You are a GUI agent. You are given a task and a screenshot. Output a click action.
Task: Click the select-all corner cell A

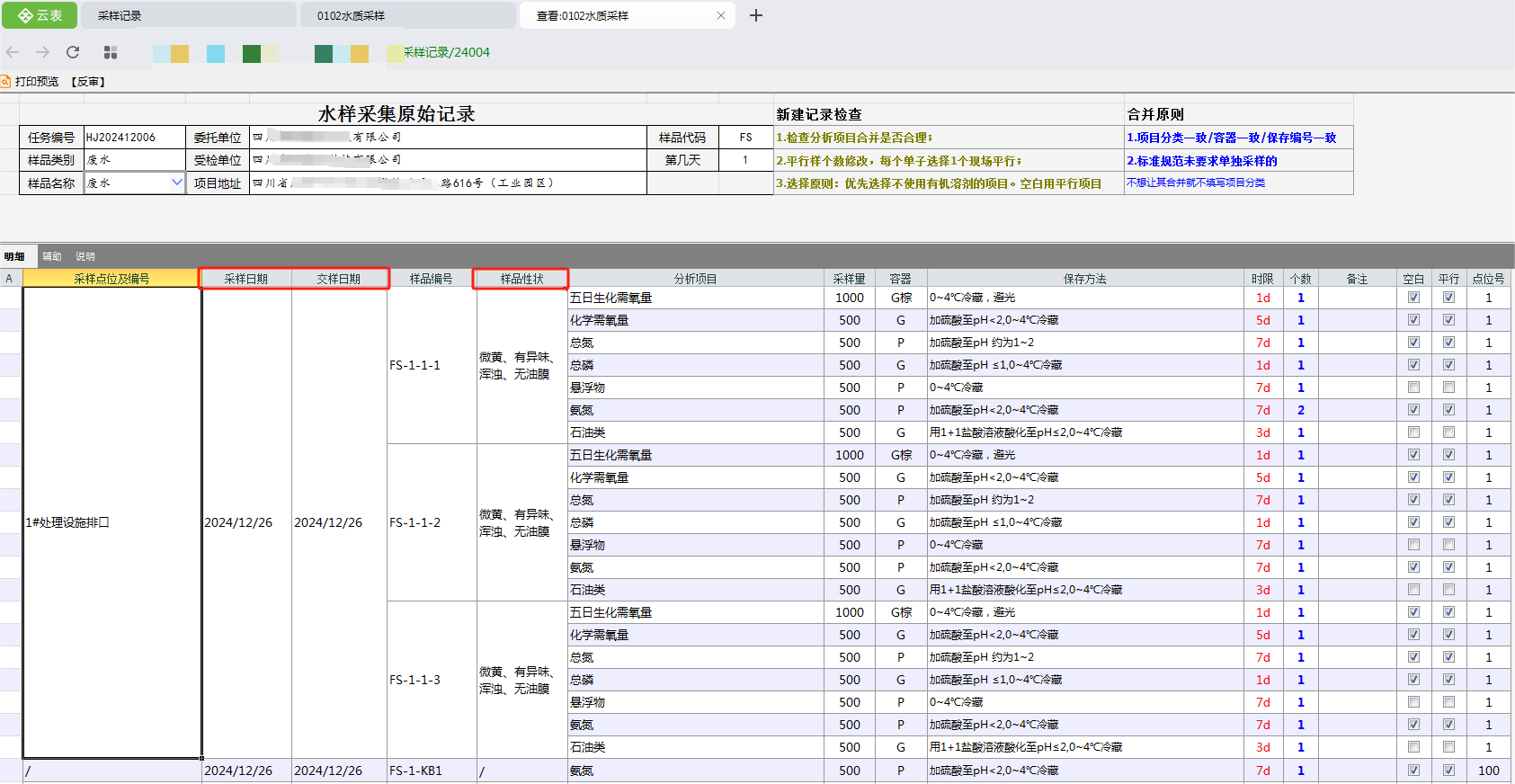10,279
